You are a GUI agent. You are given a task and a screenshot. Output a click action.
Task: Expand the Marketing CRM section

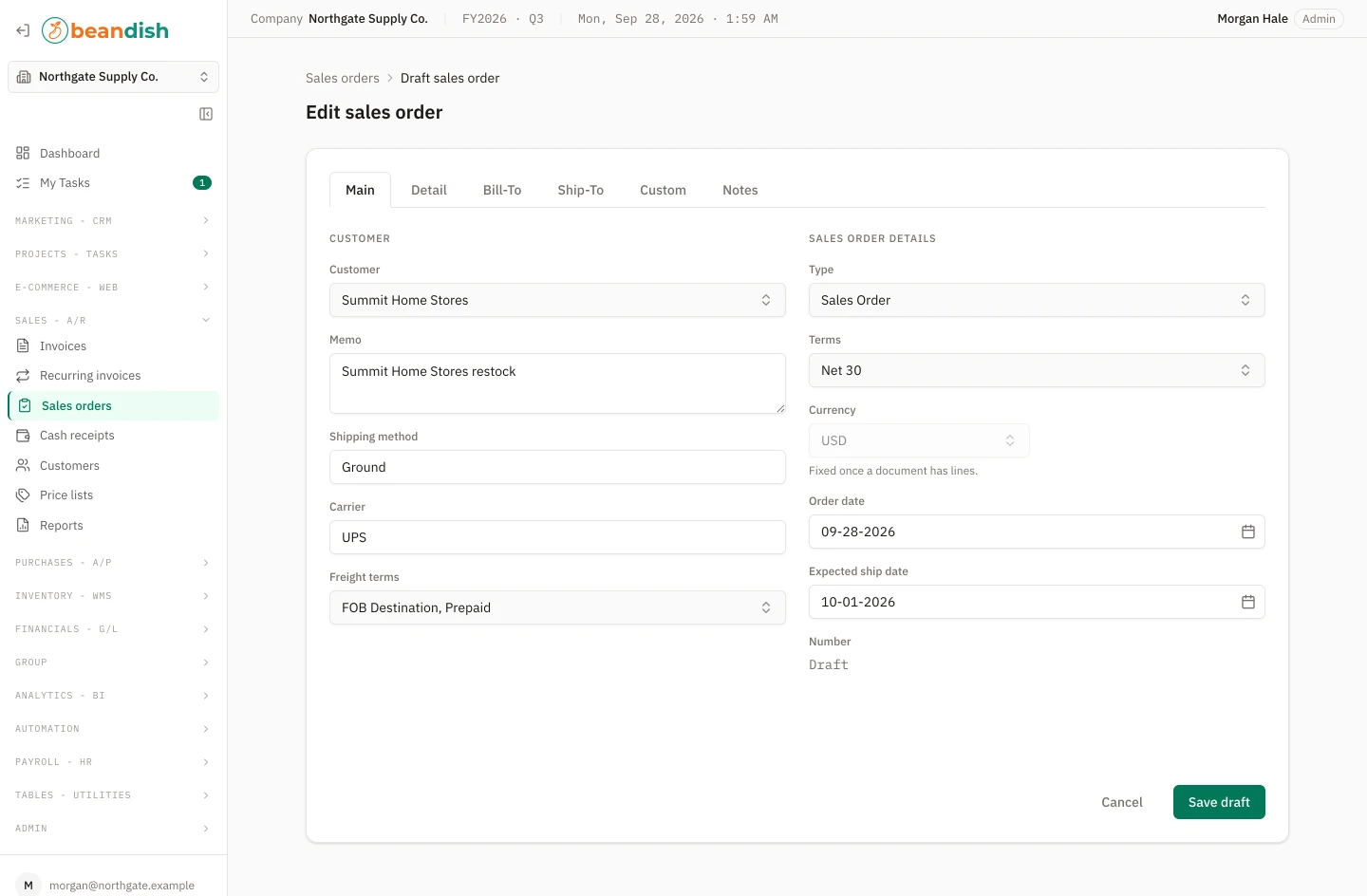[x=113, y=221]
